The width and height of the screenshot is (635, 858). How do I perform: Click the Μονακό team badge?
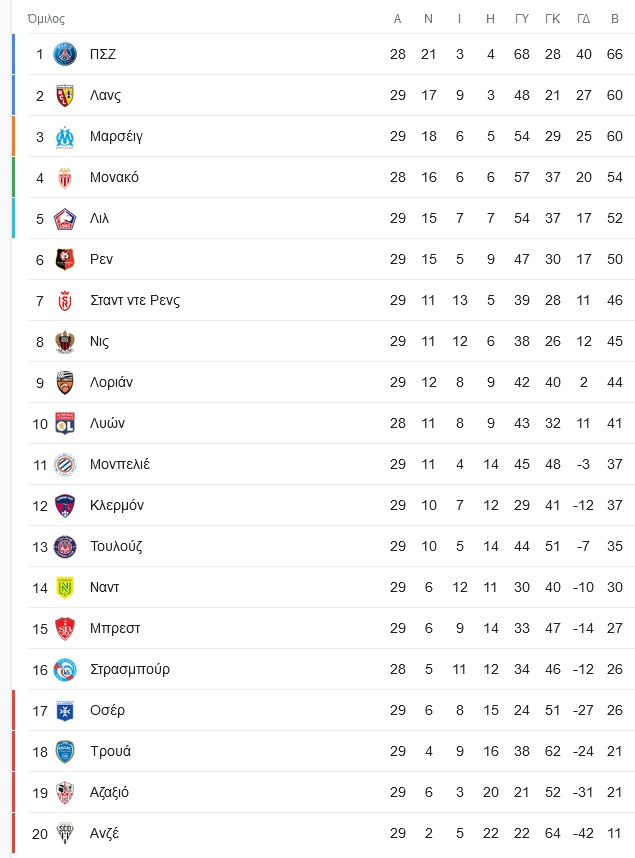point(65,177)
